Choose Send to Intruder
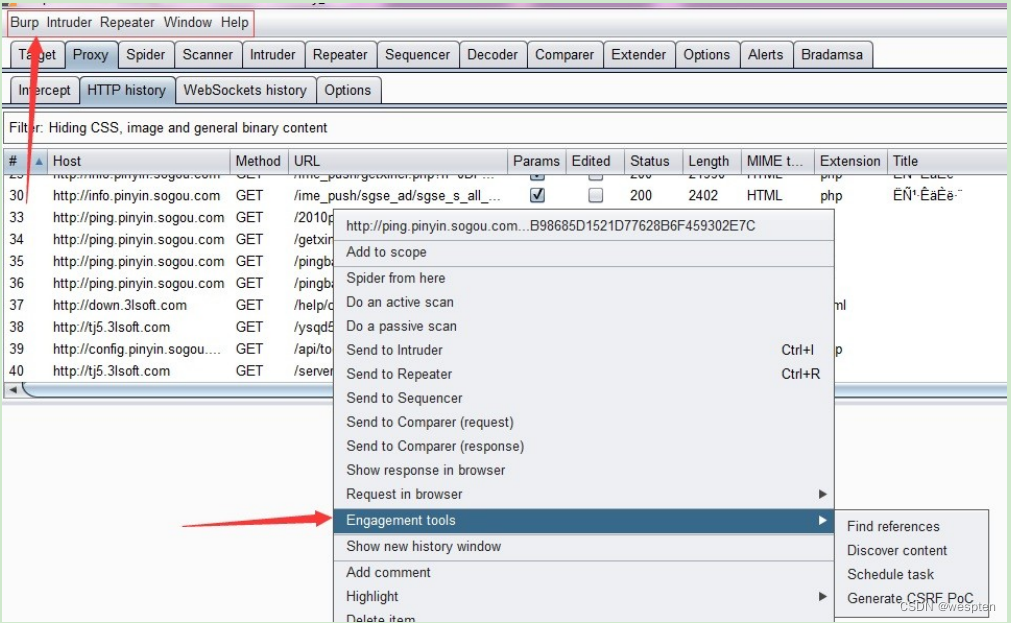1011x623 pixels. click(x=584, y=350)
